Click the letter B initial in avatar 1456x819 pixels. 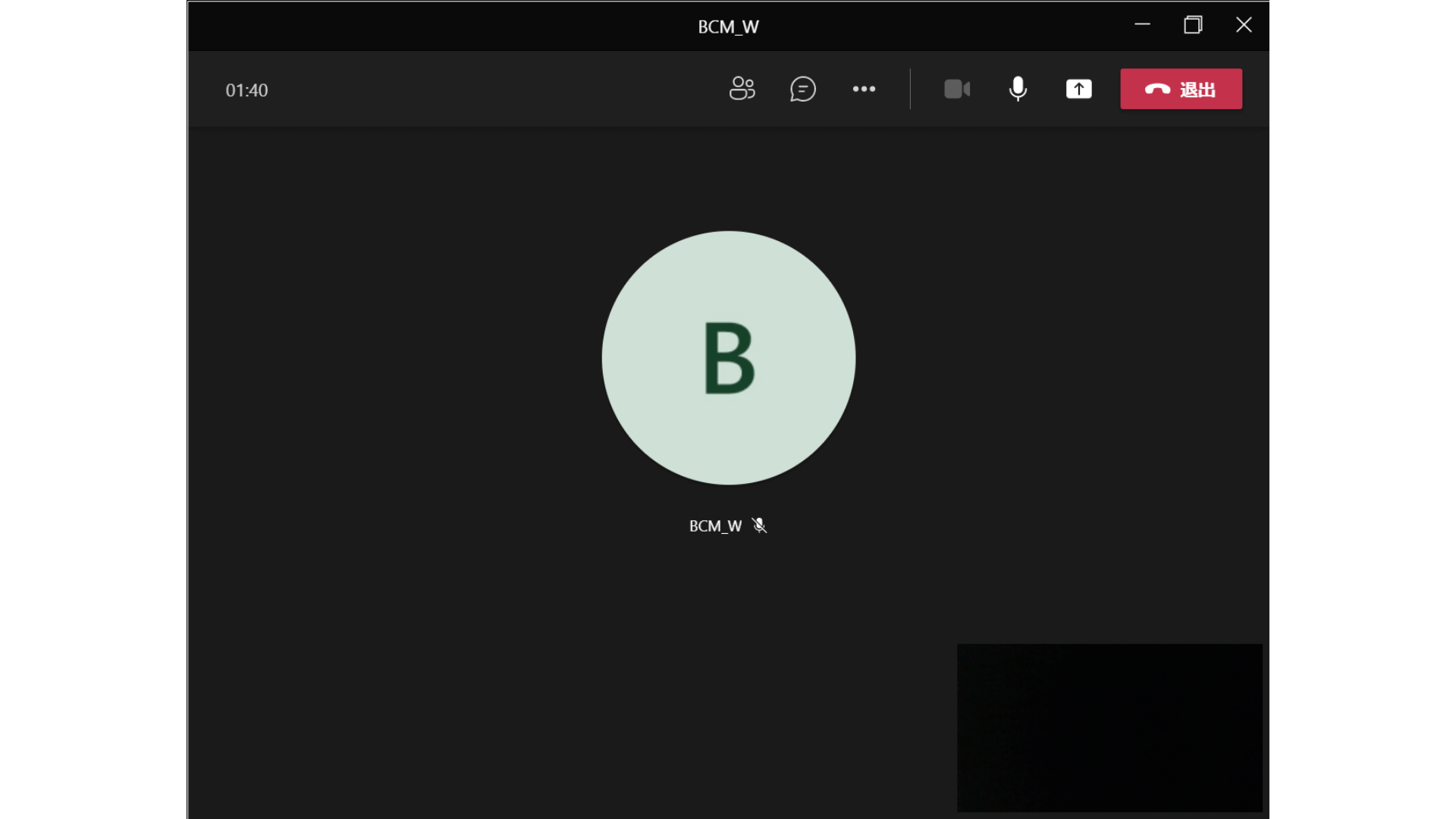tap(728, 358)
